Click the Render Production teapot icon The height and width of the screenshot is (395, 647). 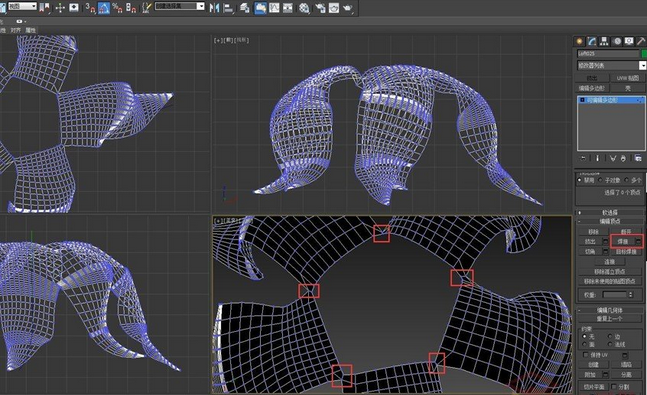coord(348,8)
